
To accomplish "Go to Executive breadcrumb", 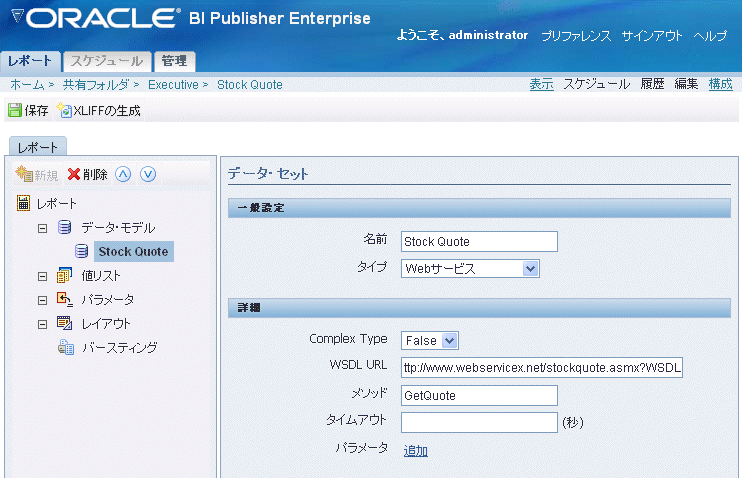I will 173,85.
